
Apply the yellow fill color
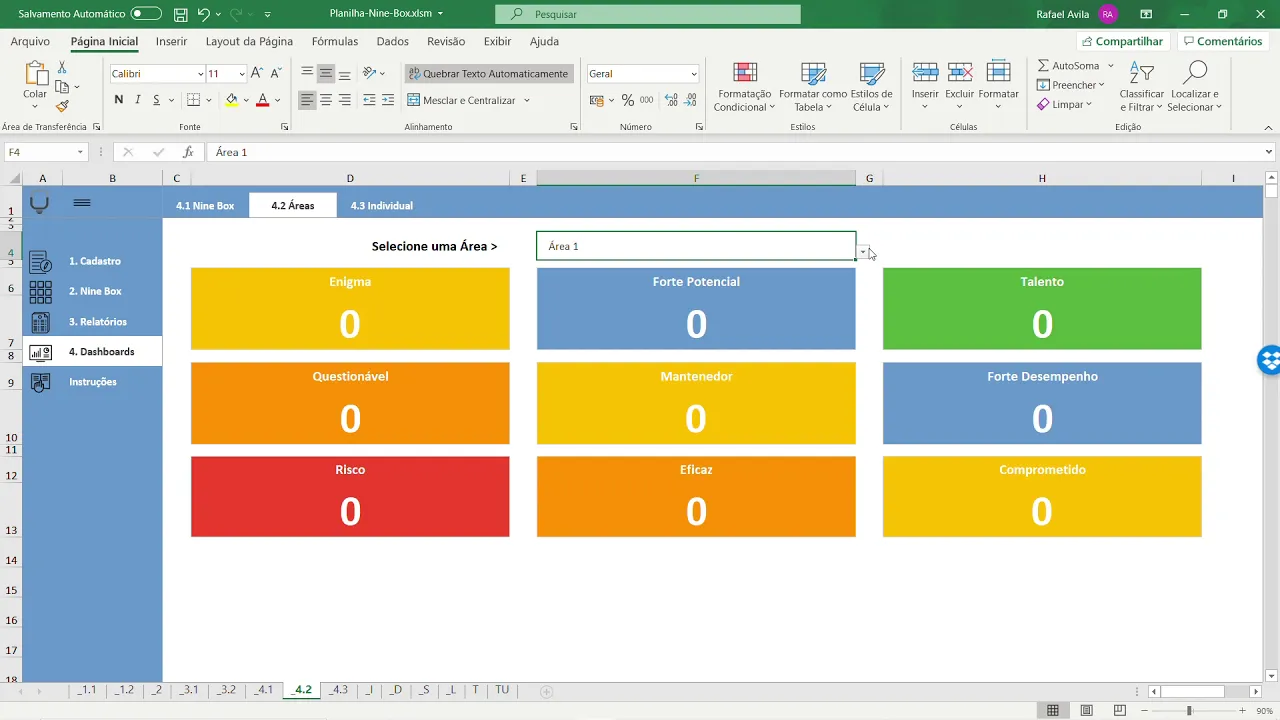[x=232, y=100]
